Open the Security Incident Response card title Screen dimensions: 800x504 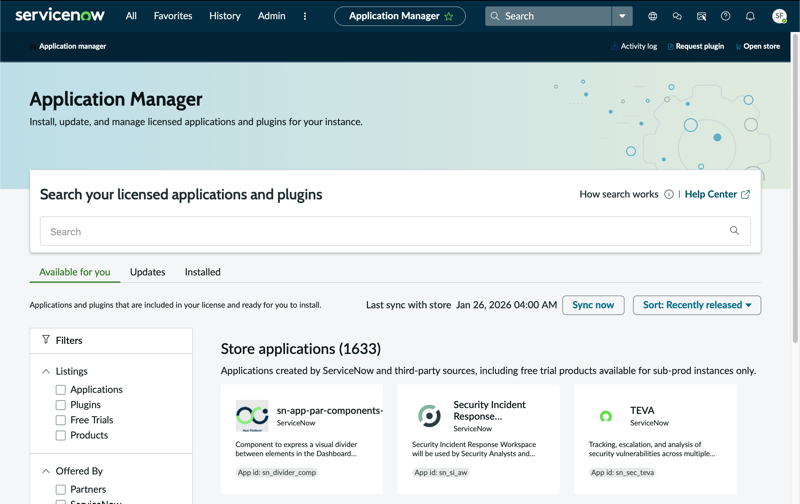489,411
